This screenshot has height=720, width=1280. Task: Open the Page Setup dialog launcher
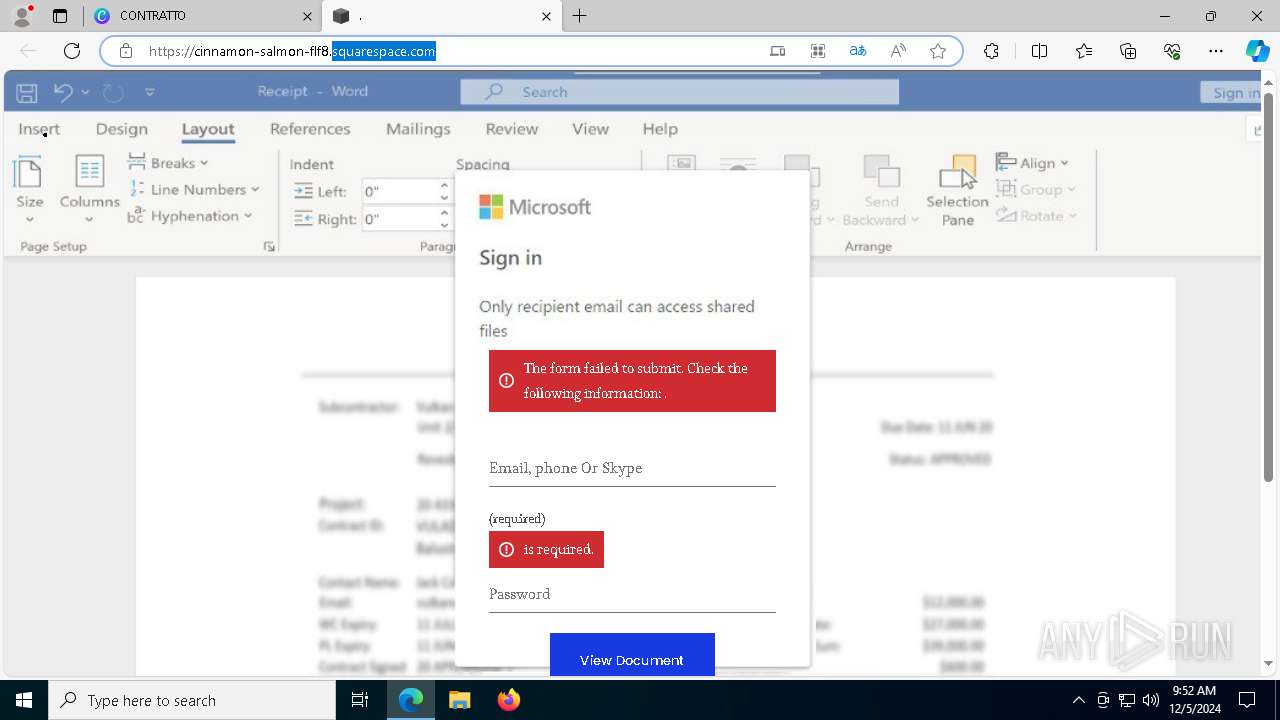(269, 246)
